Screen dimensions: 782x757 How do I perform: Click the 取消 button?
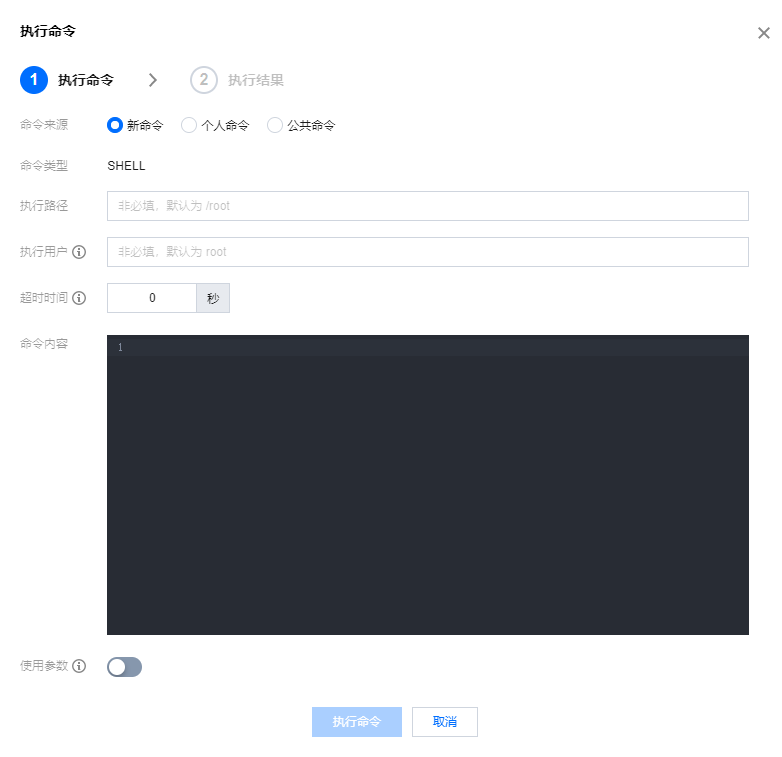pyautogui.click(x=444, y=722)
